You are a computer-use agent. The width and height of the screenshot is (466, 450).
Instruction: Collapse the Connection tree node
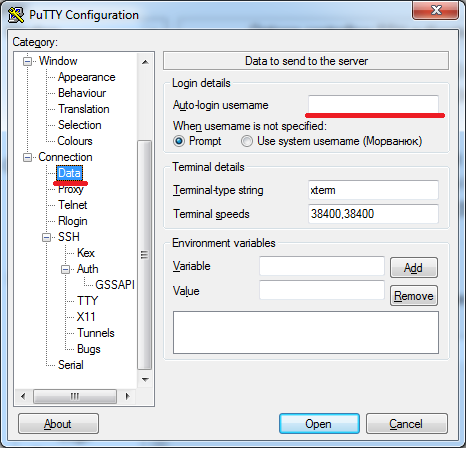pyautogui.click(x=27, y=157)
